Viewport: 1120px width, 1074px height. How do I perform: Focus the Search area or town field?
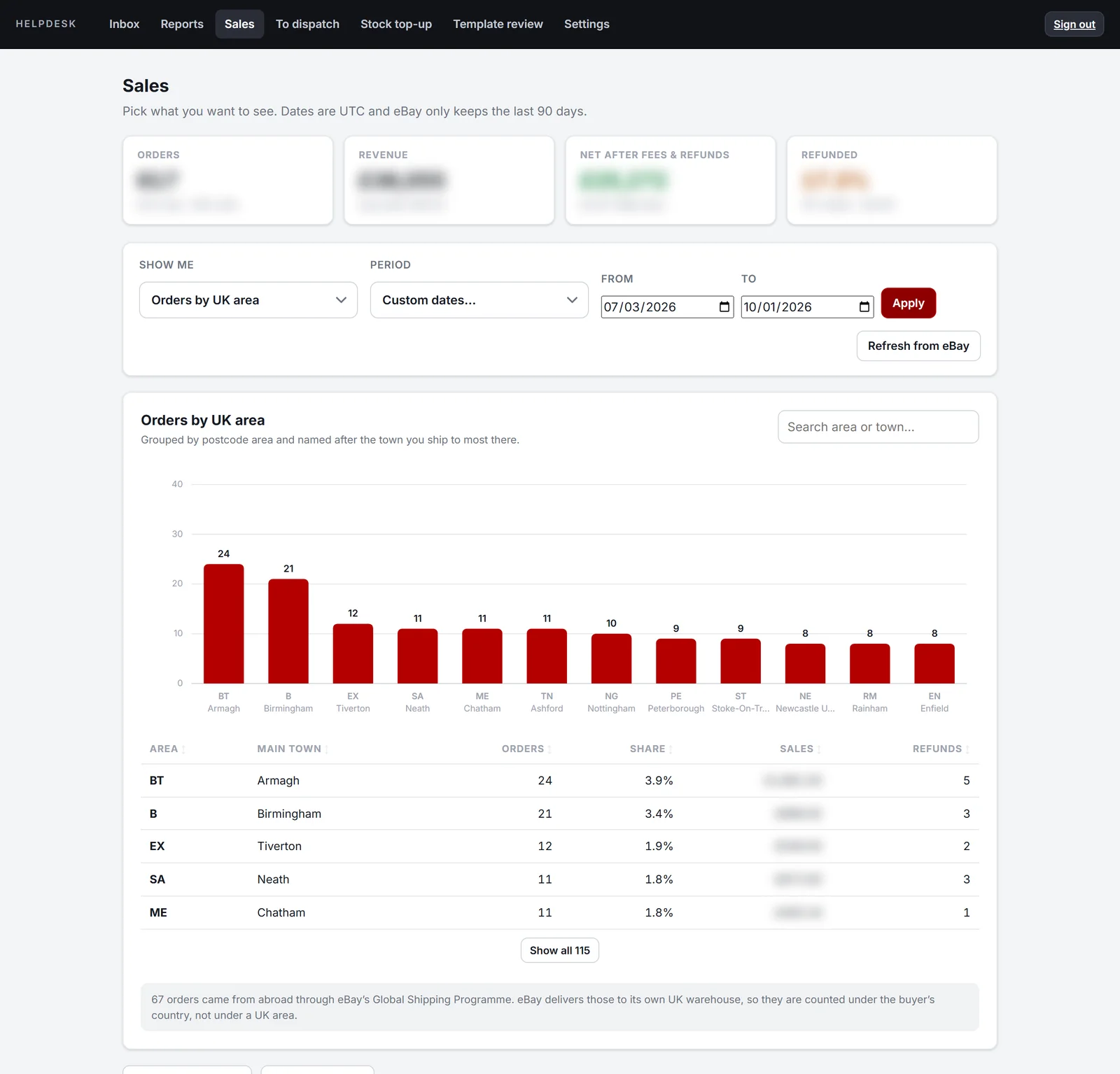coord(878,427)
